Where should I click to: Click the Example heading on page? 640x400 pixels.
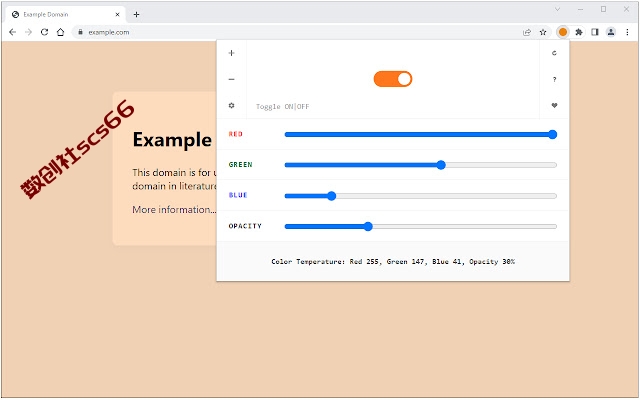pyautogui.click(x=172, y=140)
